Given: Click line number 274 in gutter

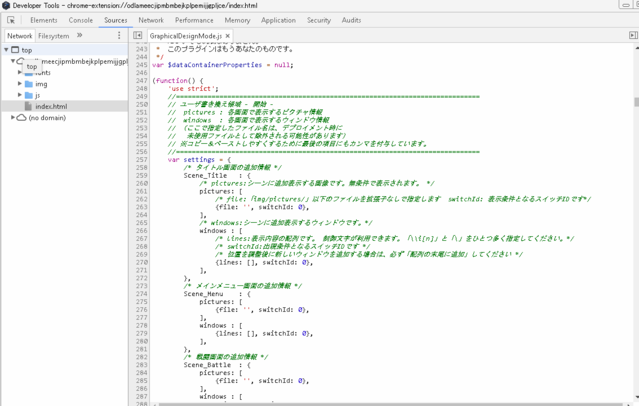Looking at the screenshot, I should pos(142,294).
